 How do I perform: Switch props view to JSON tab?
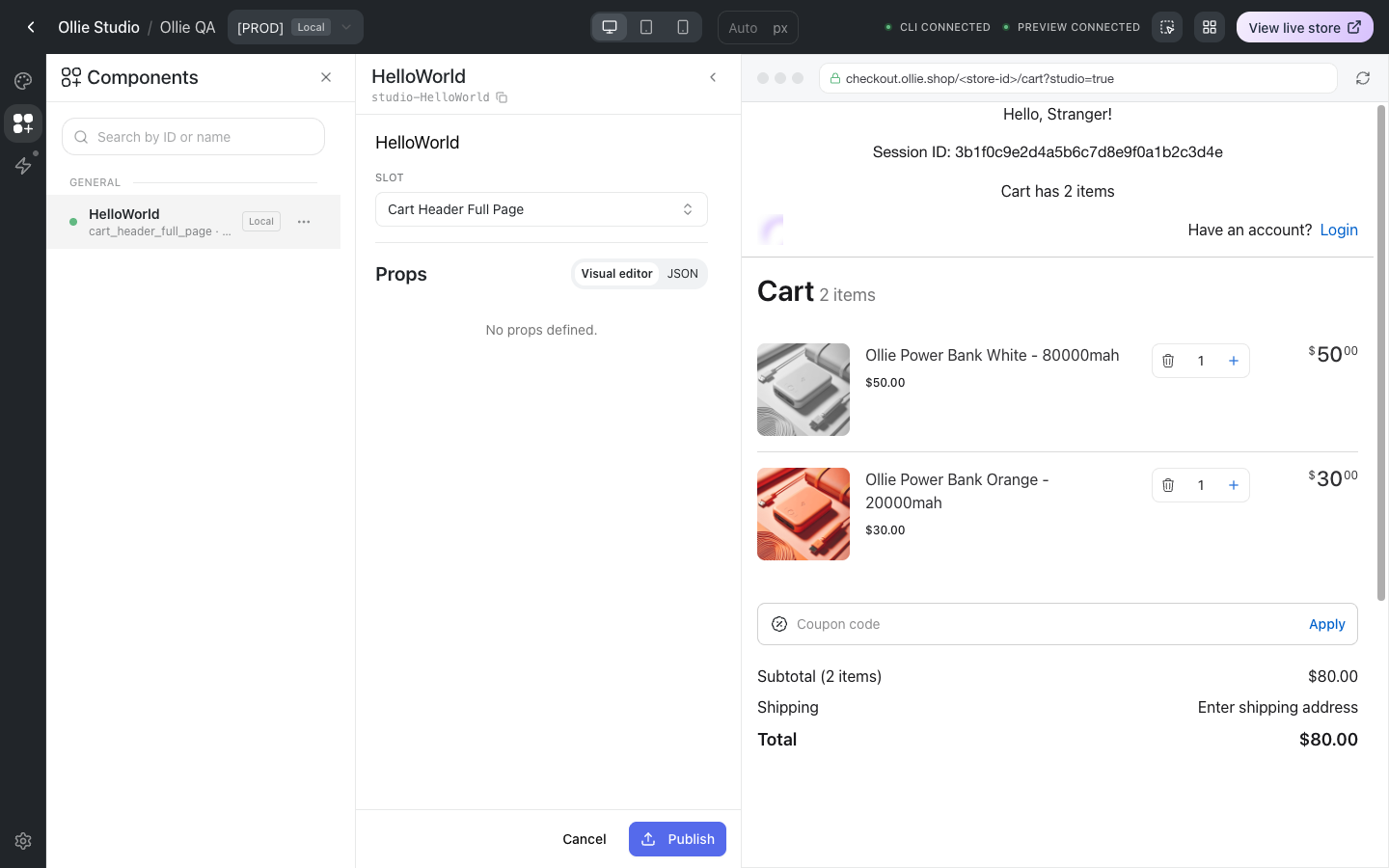click(683, 274)
